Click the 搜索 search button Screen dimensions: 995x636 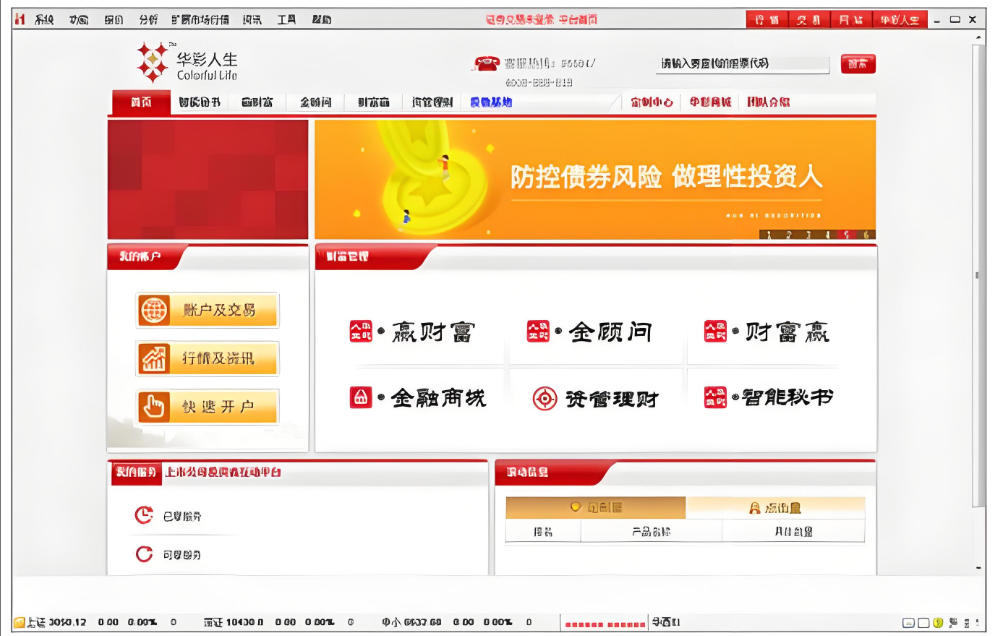tap(858, 63)
